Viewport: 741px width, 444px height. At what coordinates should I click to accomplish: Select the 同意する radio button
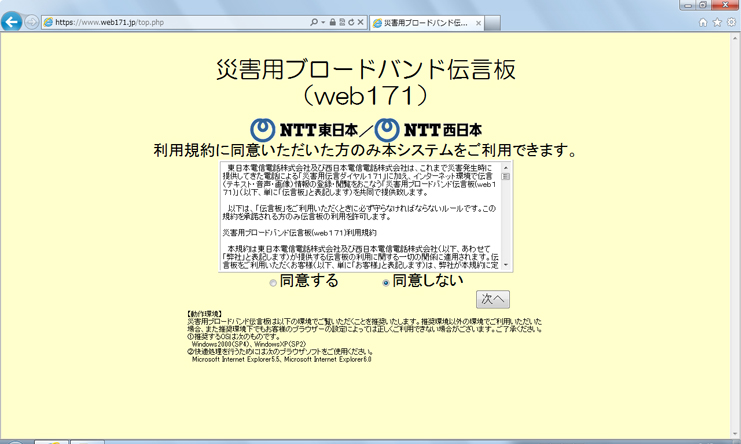[x=273, y=283]
